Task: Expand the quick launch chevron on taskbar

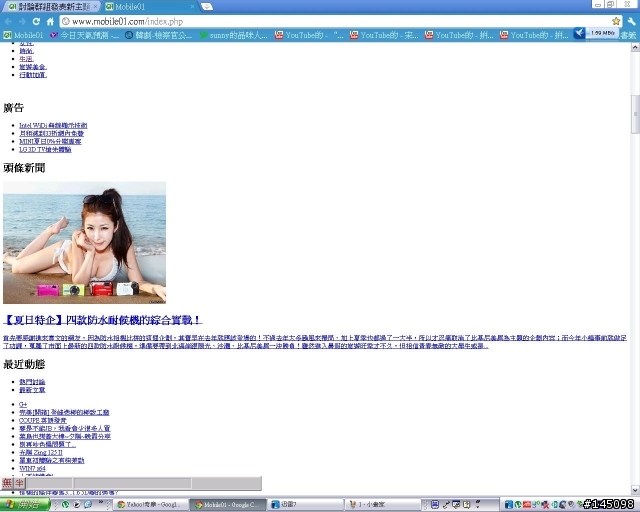Action: tap(100, 503)
